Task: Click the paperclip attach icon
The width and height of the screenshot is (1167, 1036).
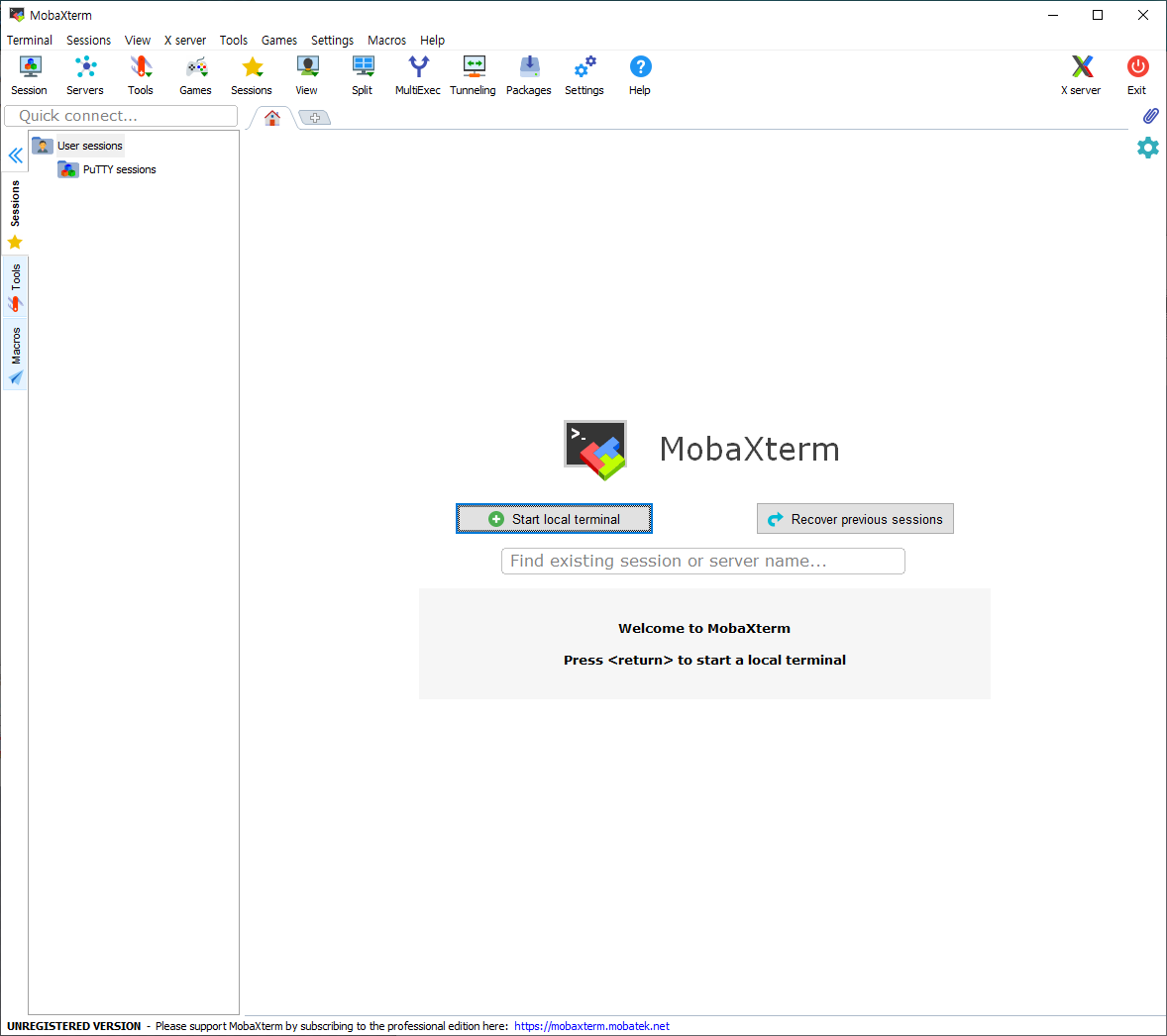Action: coord(1150,116)
